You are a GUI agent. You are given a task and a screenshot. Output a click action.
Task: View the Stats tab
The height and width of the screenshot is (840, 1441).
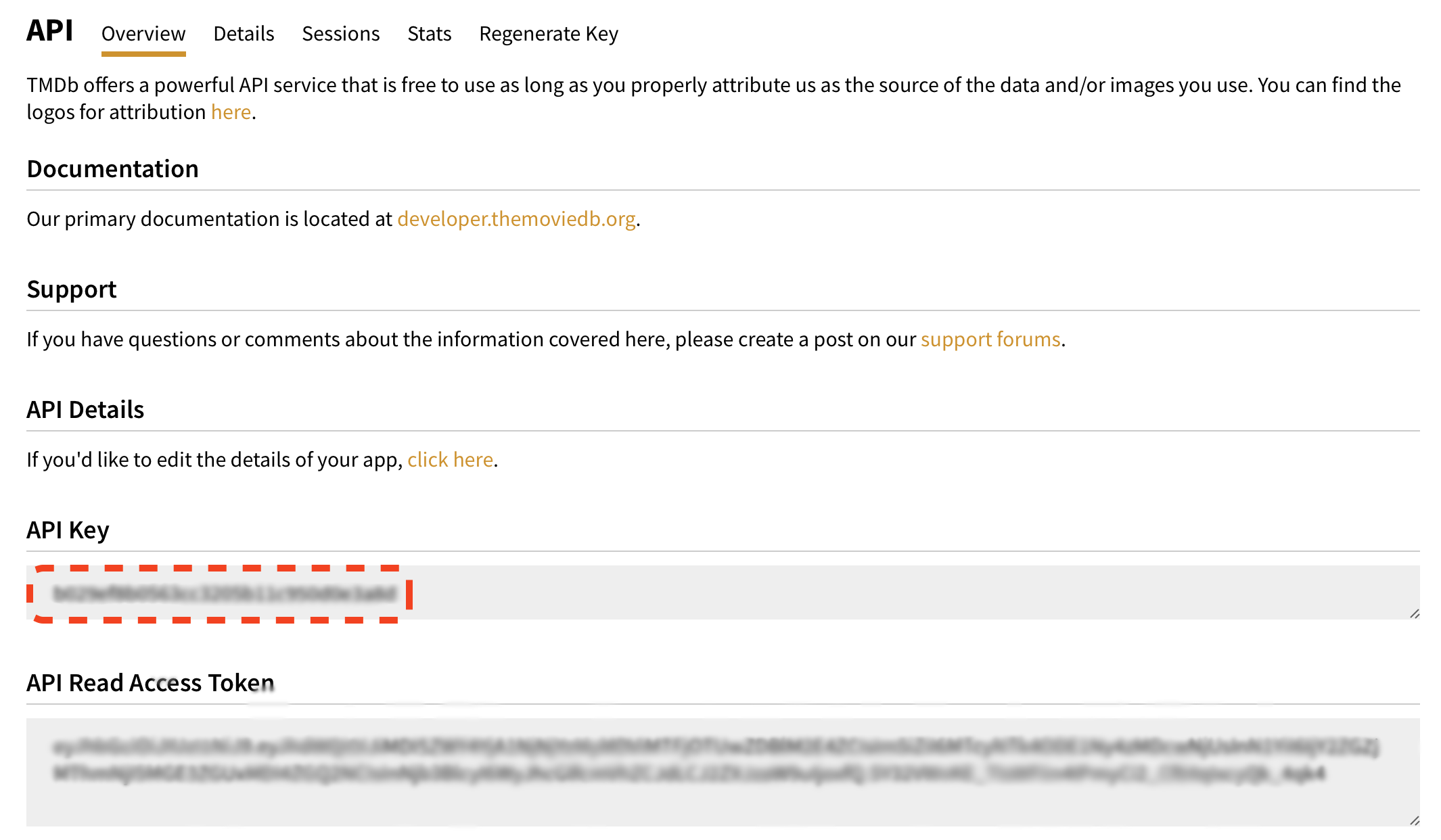tap(429, 33)
